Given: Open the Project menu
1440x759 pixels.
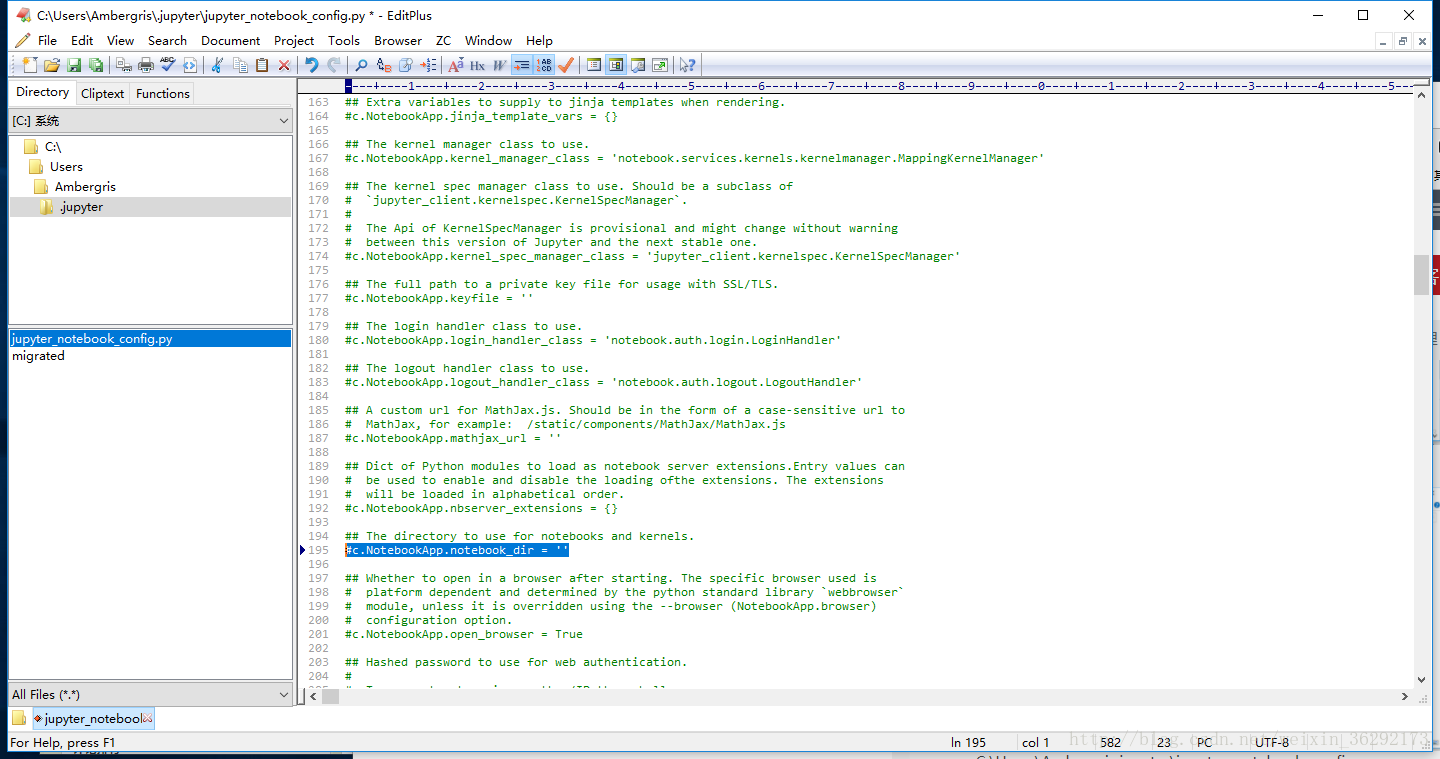Looking at the screenshot, I should pos(294,40).
